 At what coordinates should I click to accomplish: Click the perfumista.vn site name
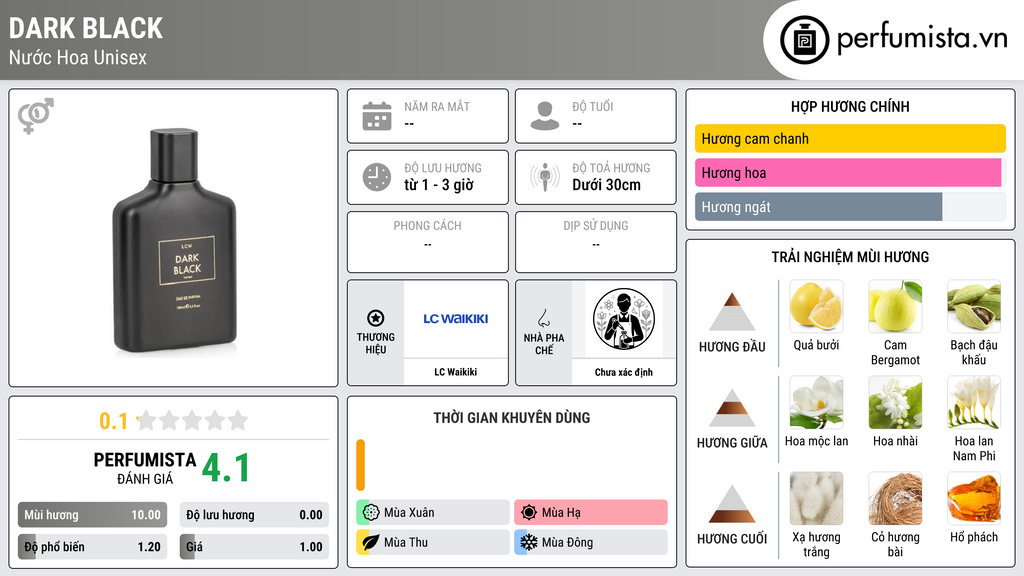point(922,39)
